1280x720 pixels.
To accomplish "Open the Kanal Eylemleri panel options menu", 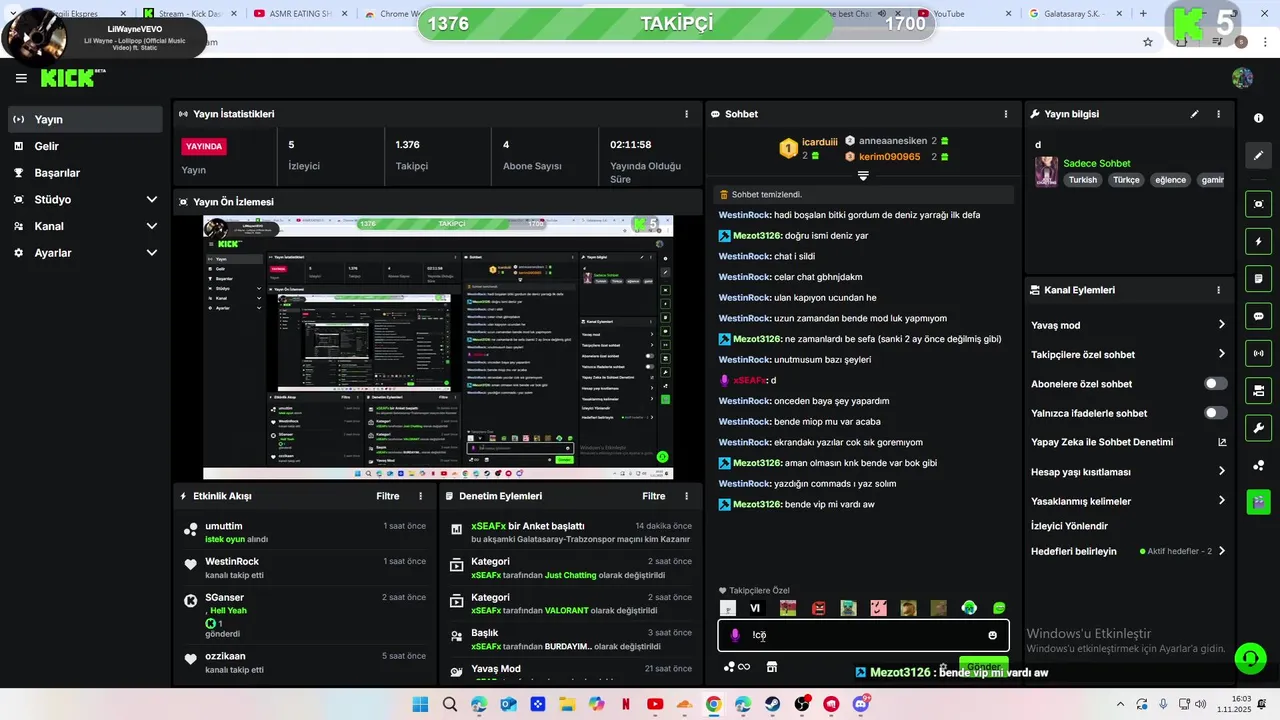I will tap(1218, 290).
